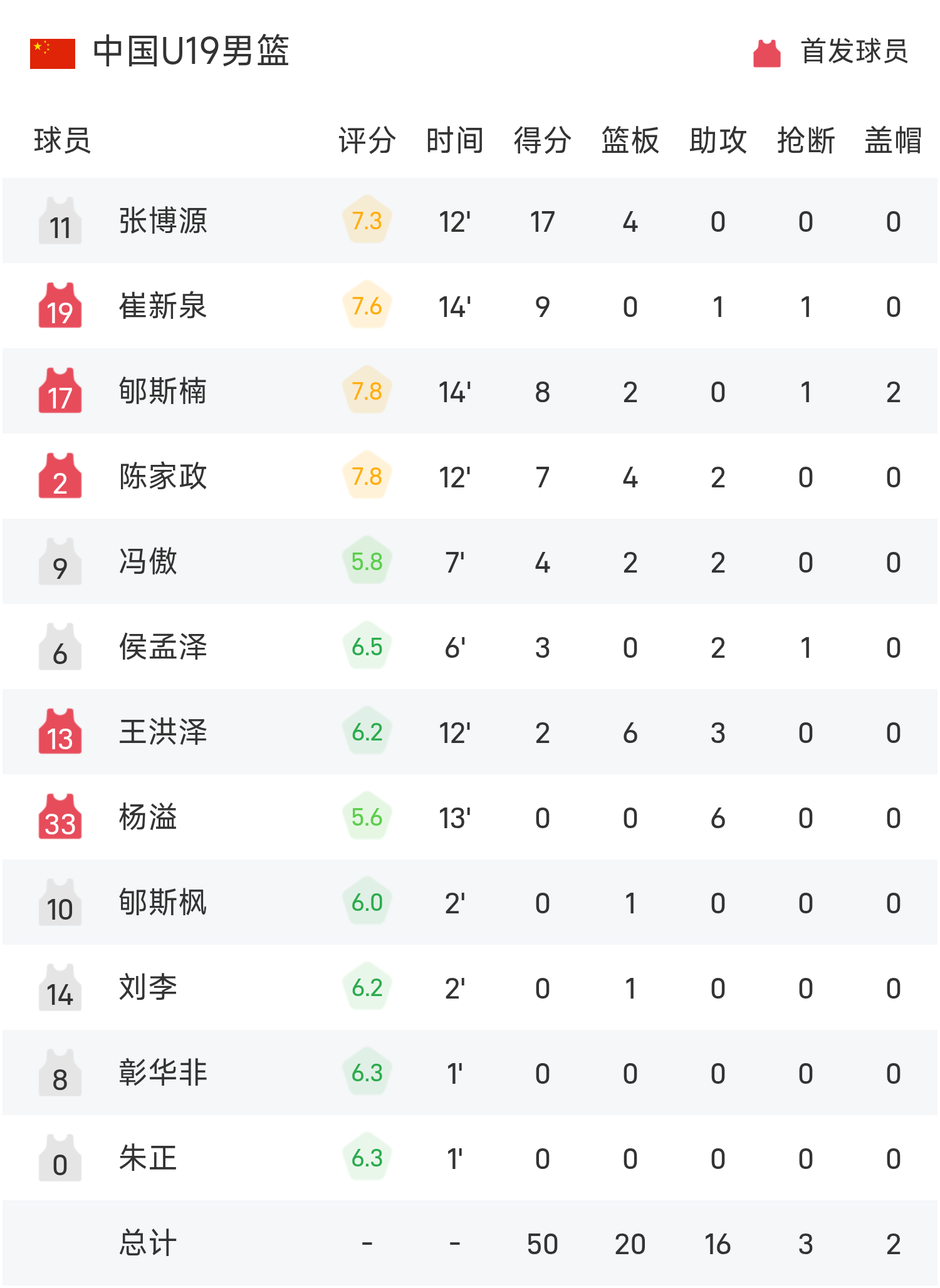Click red jersey number 33 icon

[x=60, y=818]
